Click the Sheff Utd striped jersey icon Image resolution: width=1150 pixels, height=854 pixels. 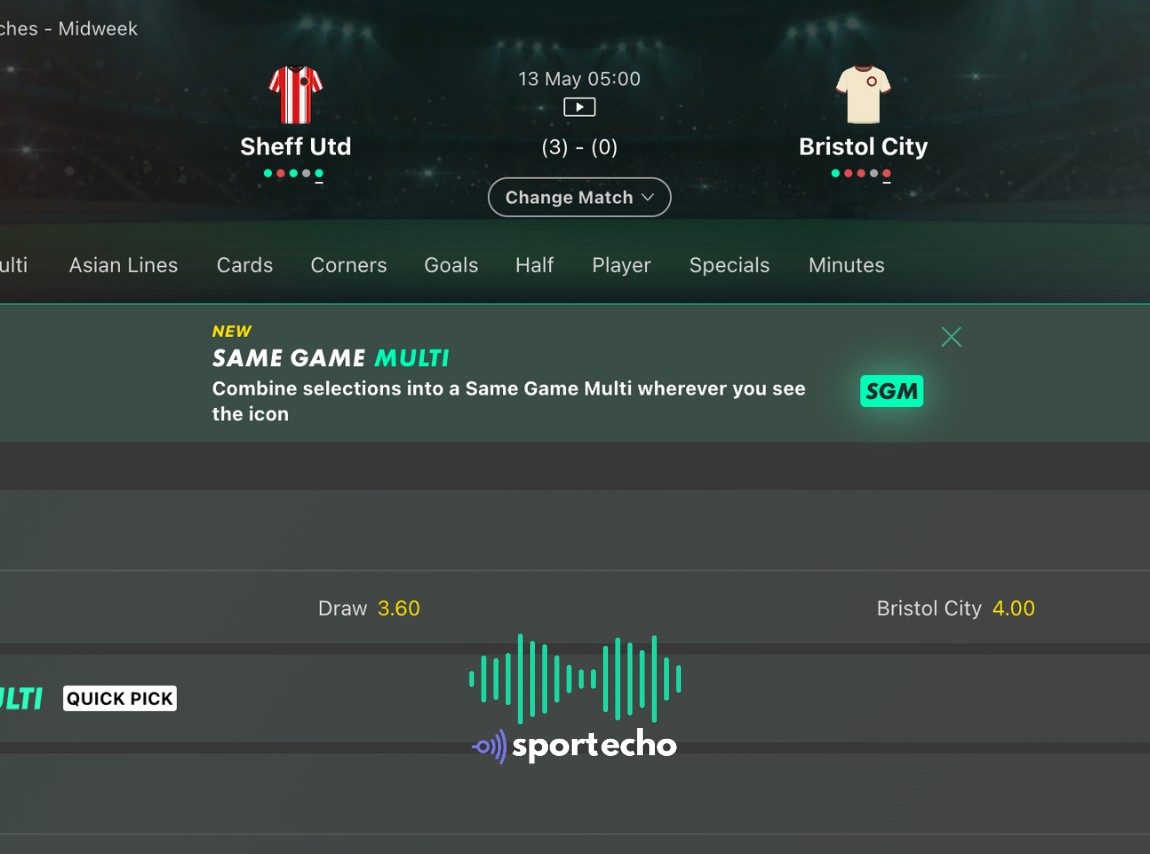296,95
